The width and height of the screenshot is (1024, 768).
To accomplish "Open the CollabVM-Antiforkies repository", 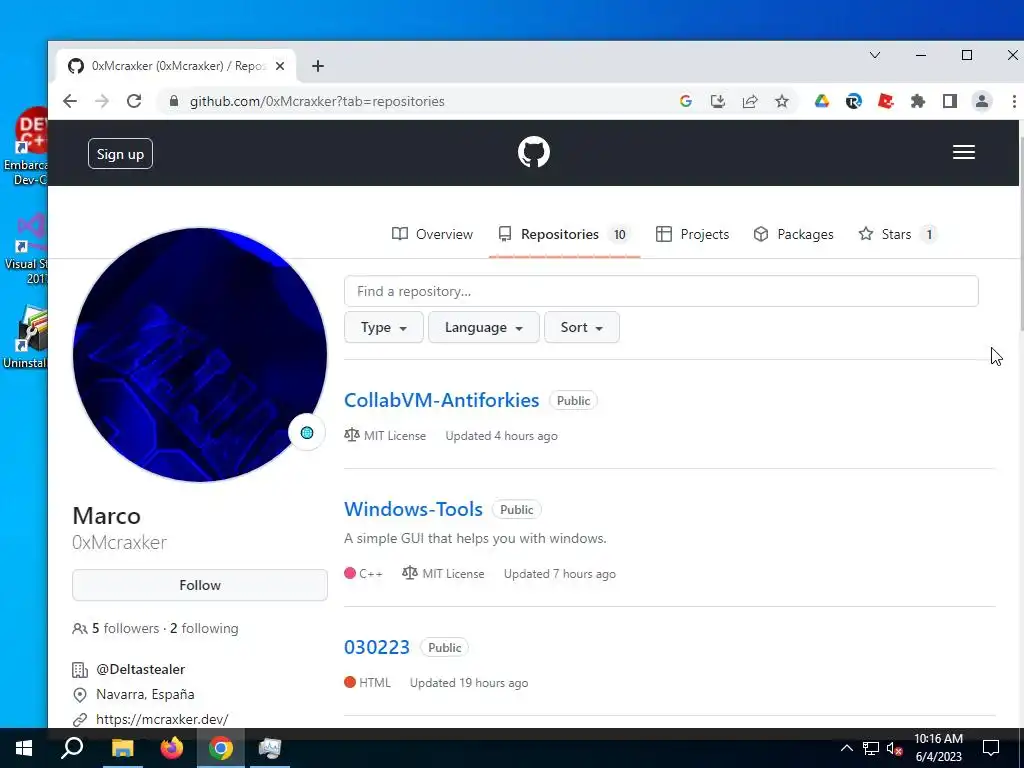I will coord(441,400).
